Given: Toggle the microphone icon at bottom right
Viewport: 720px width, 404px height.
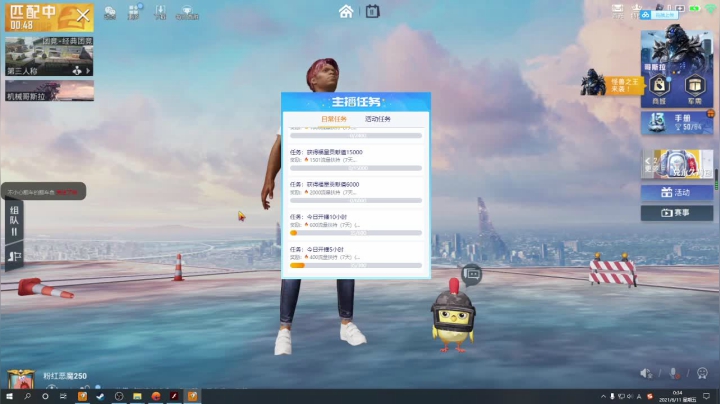Looking at the screenshot, I should pos(674,373).
